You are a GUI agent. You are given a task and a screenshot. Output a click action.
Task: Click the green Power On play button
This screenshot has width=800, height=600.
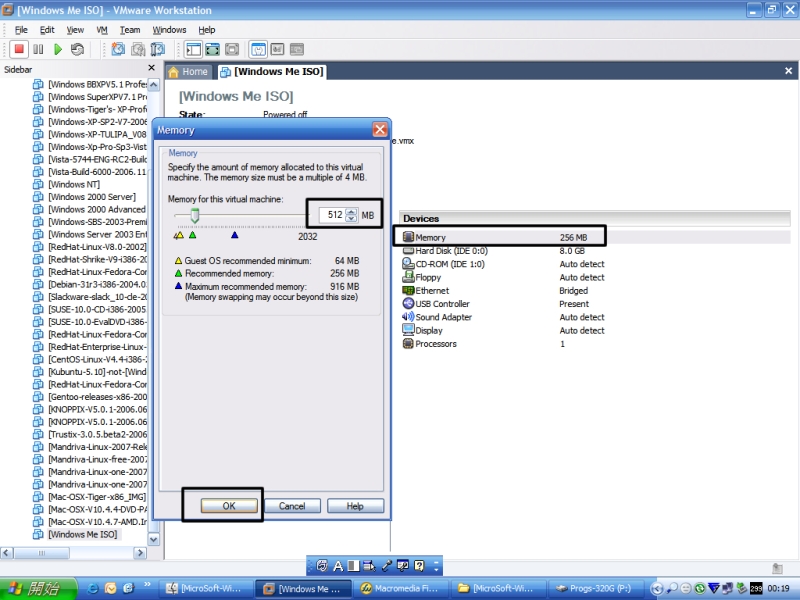pyautogui.click(x=58, y=49)
